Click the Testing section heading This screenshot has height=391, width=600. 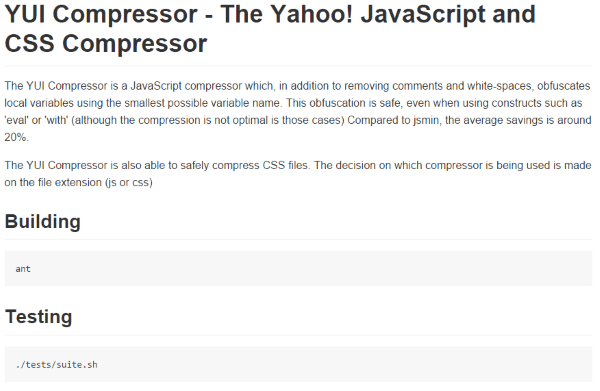click(x=38, y=317)
